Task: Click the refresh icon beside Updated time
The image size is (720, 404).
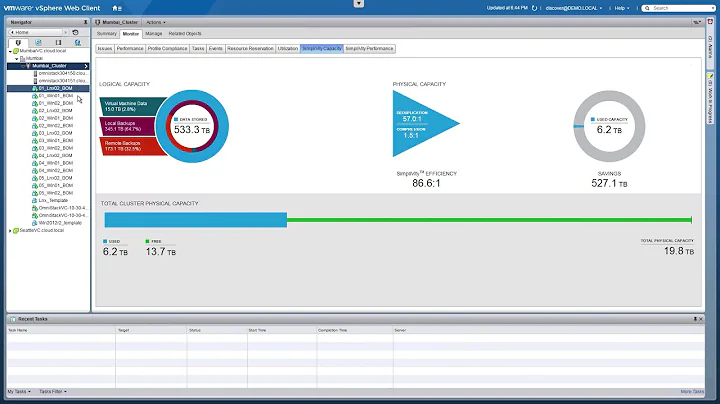Action: (x=534, y=8)
